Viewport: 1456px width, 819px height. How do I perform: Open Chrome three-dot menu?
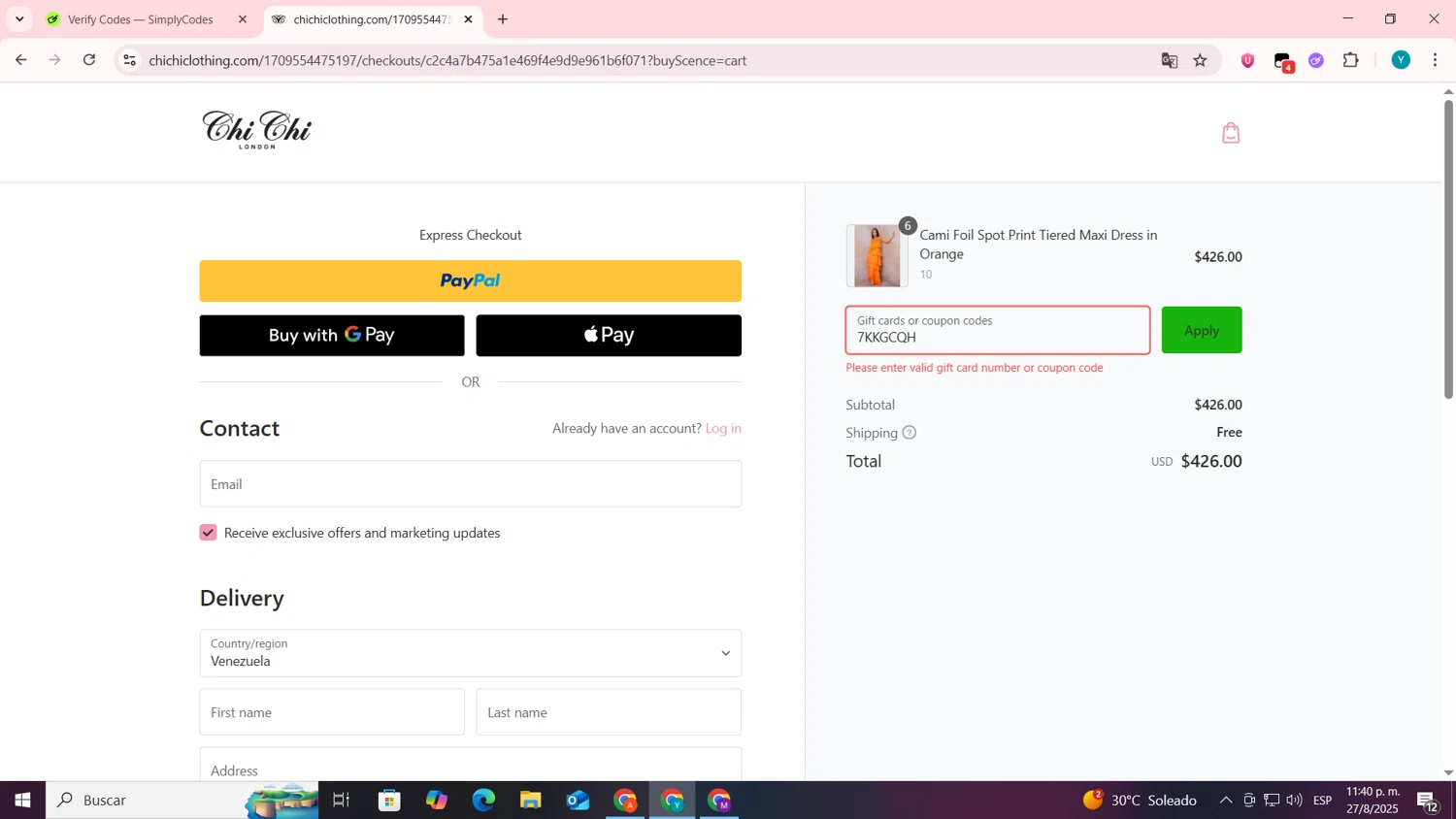pos(1436,60)
